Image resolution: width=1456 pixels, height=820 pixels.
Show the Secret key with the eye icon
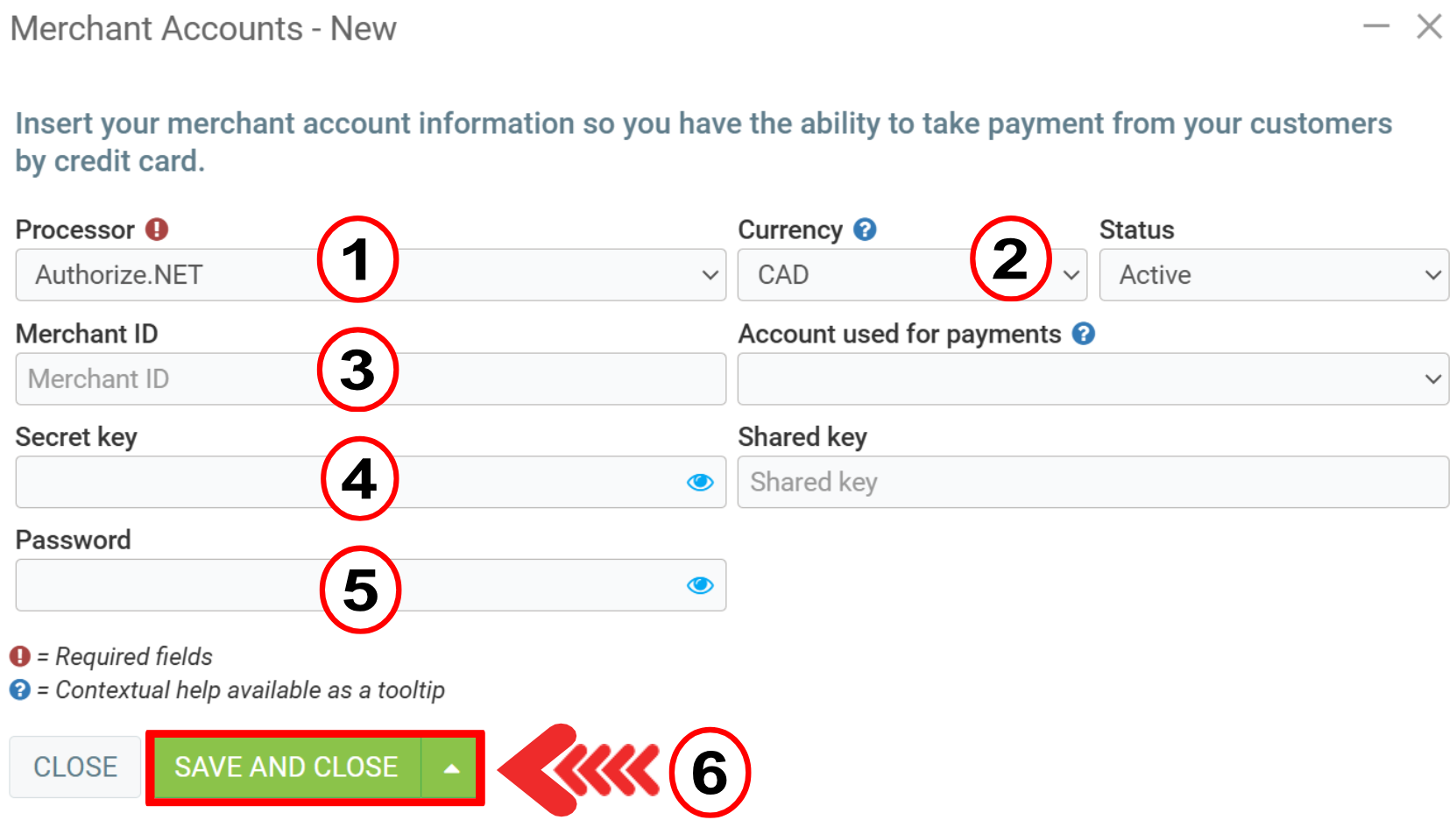[x=700, y=483]
